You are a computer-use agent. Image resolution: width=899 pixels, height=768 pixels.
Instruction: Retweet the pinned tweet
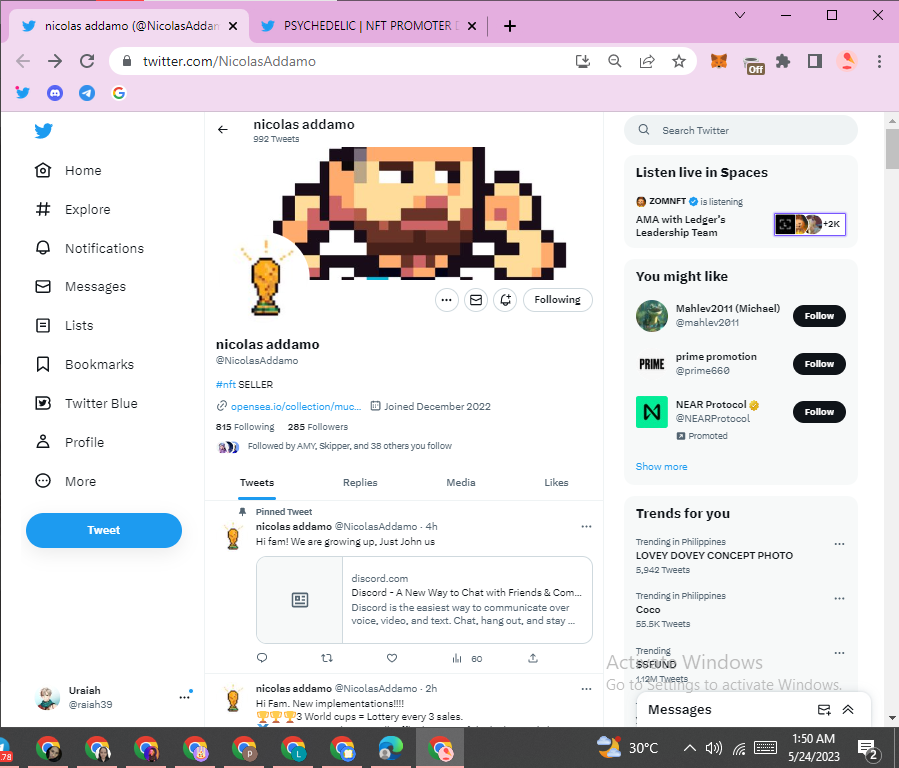coord(327,658)
